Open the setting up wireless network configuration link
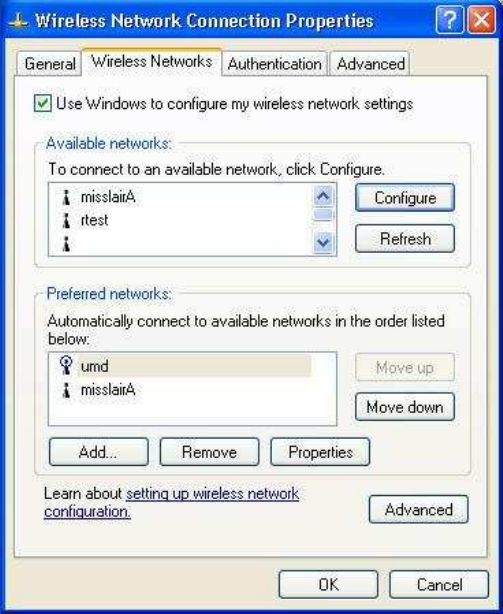503x614 pixels. coord(172,502)
